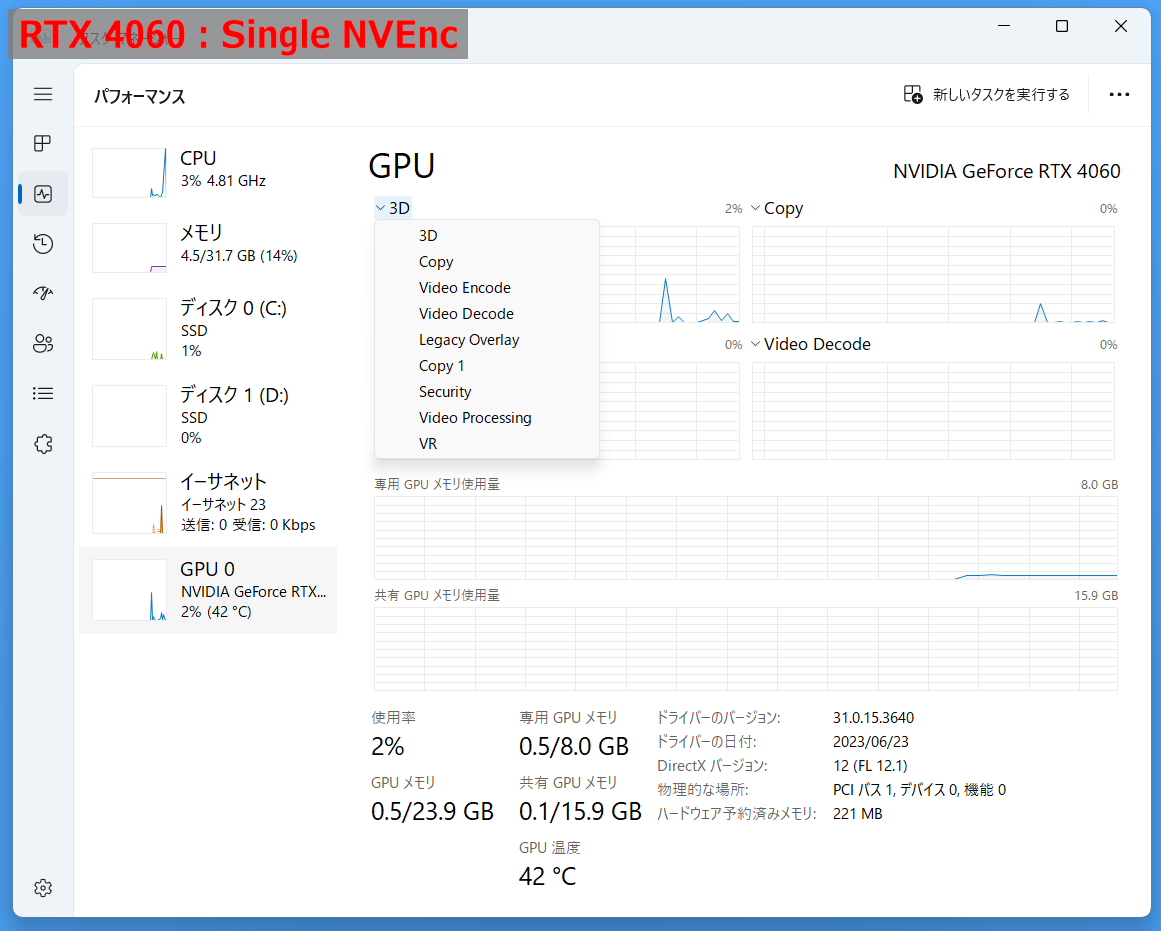Click the PCI バス 1 location value
The height and width of the screenshot is (931, 1161).
[919, 790]
